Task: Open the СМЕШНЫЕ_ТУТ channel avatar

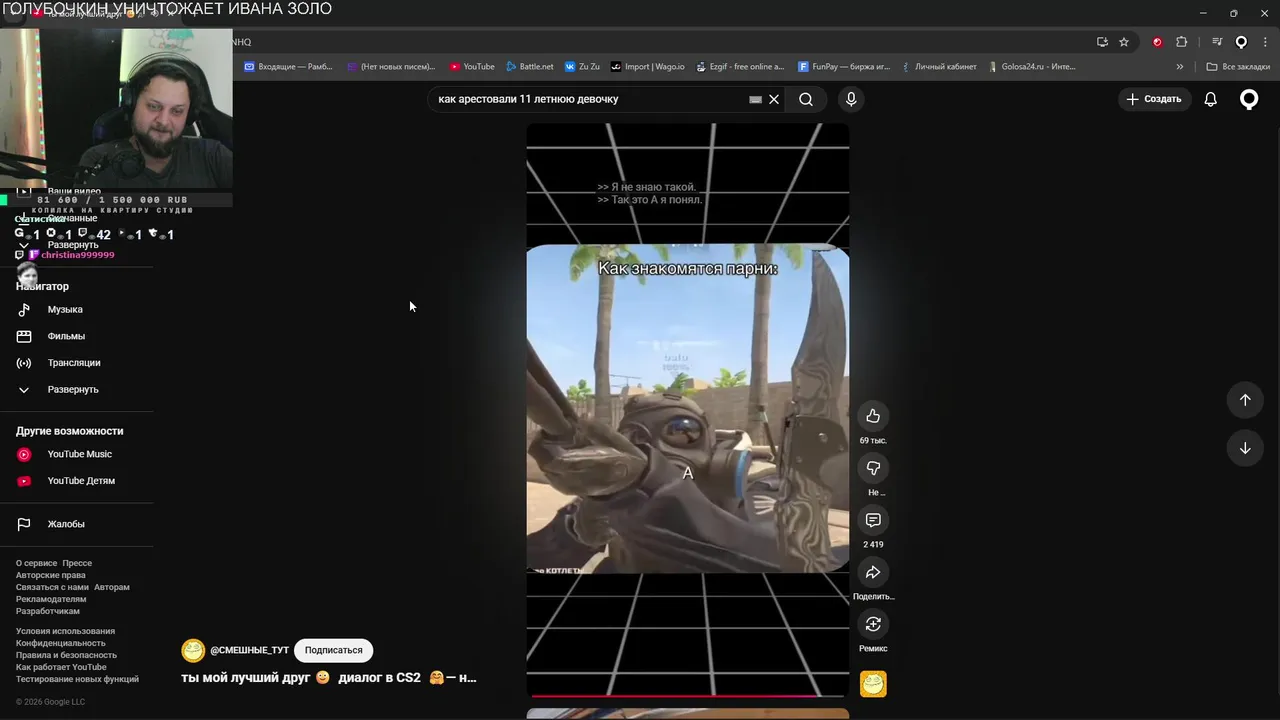Action: [193, 650]
